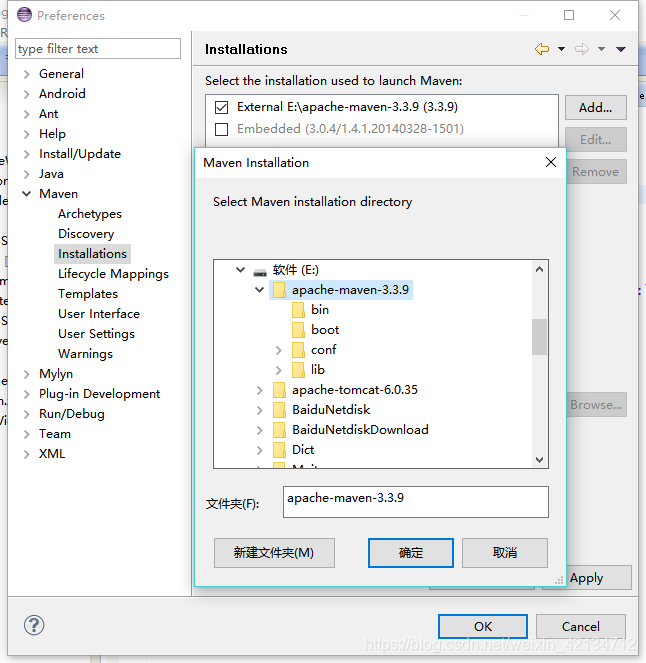Click the type filter text field
The width and height of the screenshot is (646, 663).
pyautogui.click(x=98, y=49)
